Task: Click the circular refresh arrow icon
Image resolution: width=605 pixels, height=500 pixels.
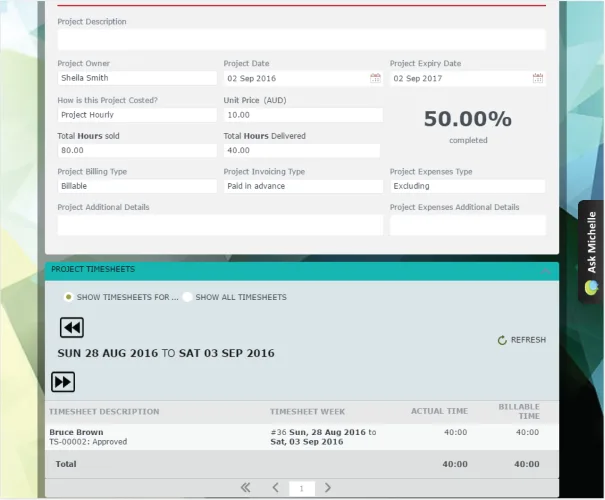Action: [502, 340]
